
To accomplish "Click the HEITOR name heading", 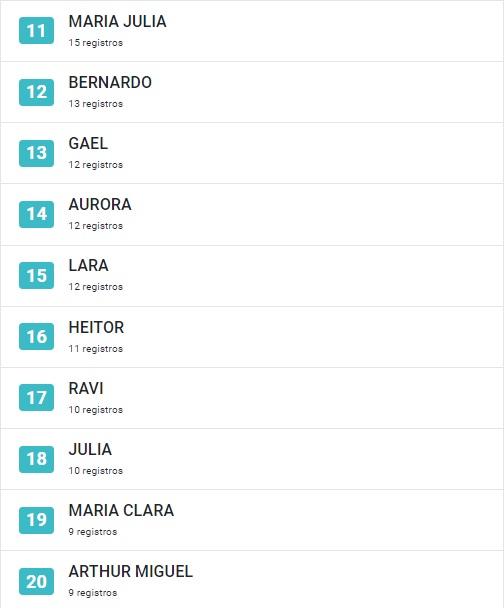I will click(96, 327).
